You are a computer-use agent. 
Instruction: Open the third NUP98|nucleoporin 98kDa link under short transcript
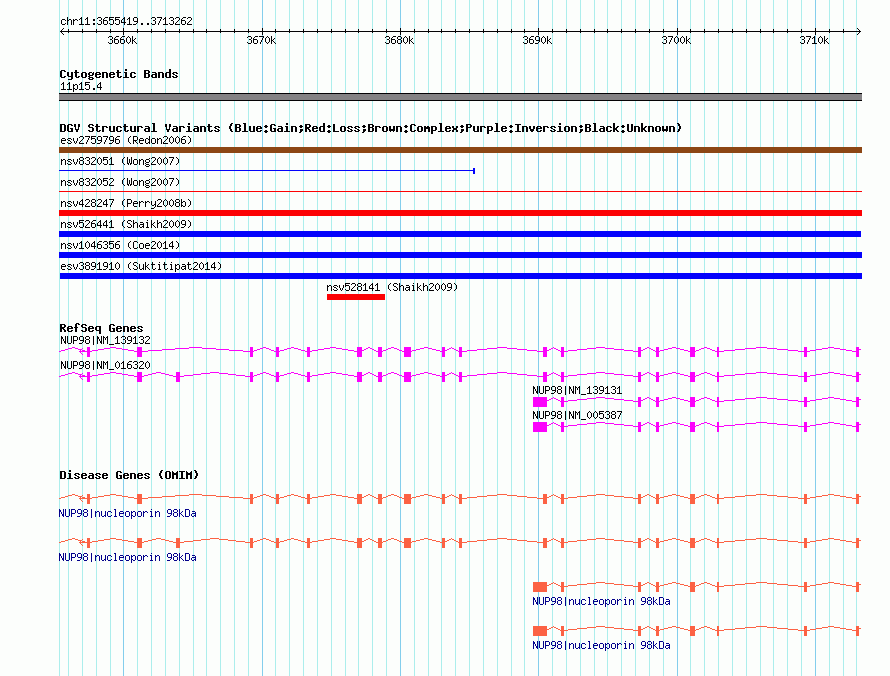[x=601, y=602]
